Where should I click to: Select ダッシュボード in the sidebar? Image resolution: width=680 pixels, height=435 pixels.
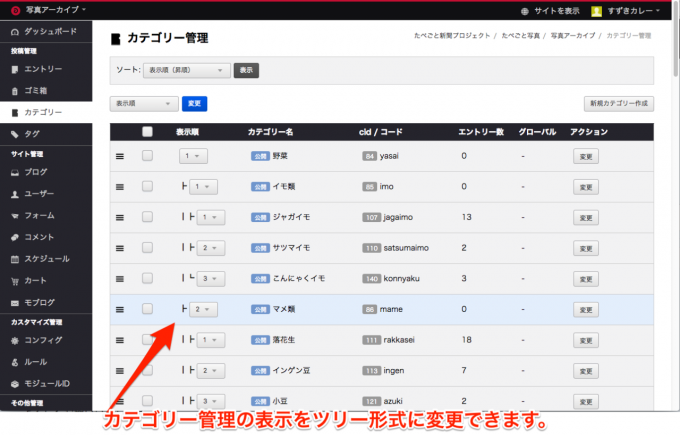point(52,31)
